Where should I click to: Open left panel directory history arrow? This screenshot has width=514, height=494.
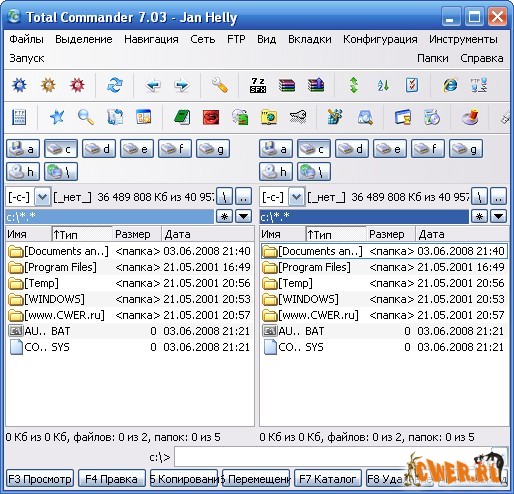244,217
